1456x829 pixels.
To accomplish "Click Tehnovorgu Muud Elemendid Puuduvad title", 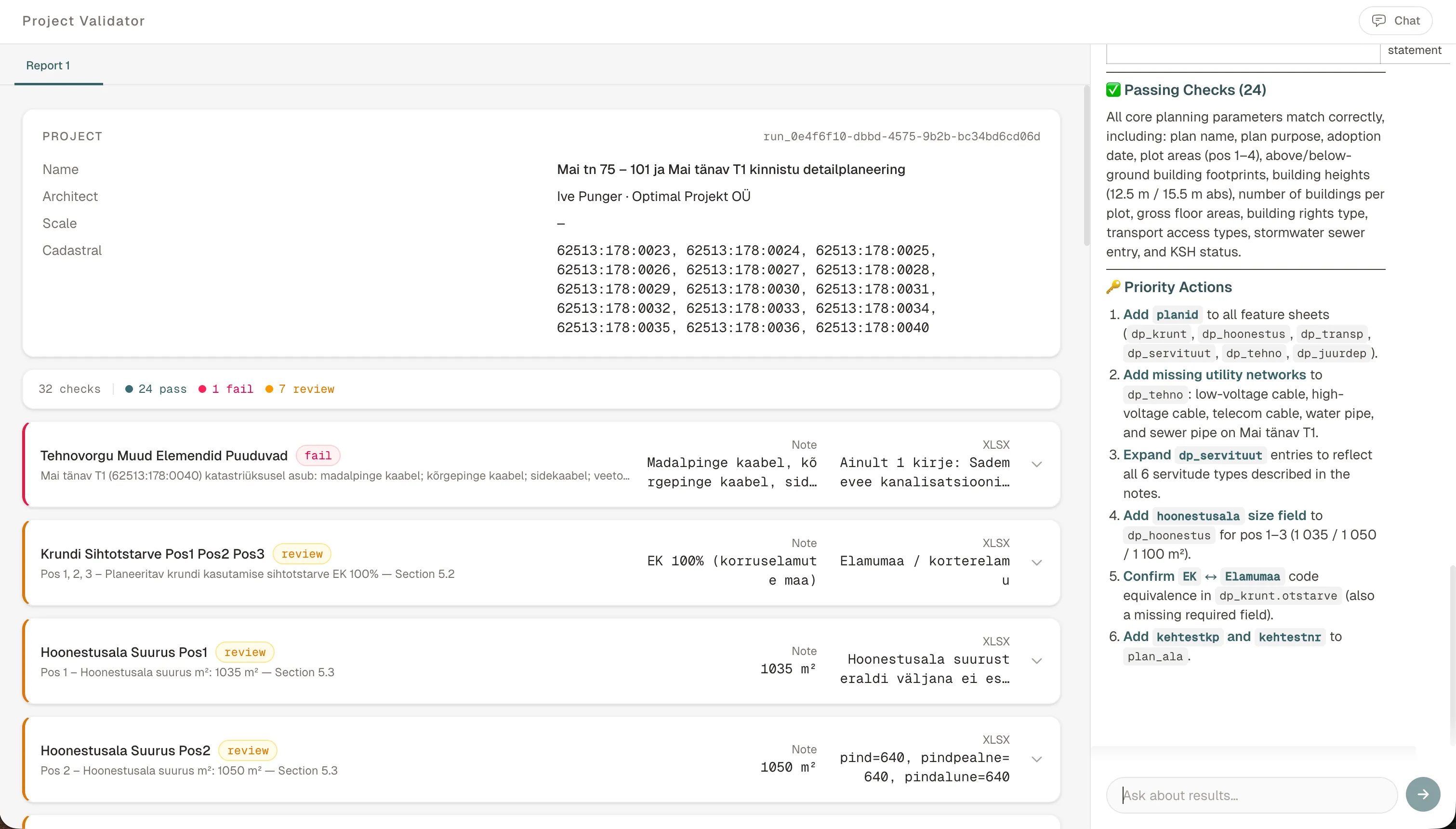I will 164,456.
